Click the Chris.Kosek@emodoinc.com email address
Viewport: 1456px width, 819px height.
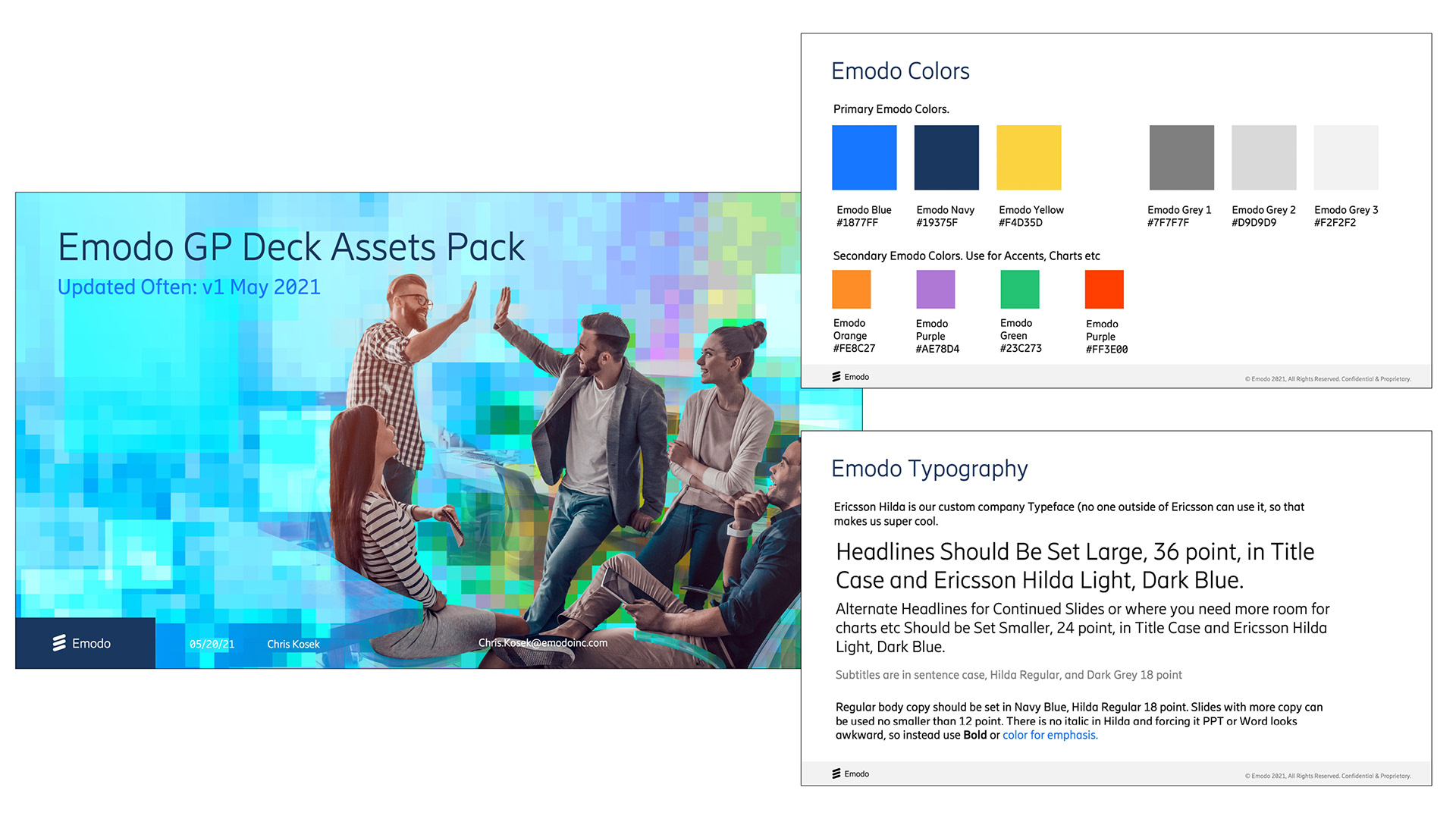[543, 643]
